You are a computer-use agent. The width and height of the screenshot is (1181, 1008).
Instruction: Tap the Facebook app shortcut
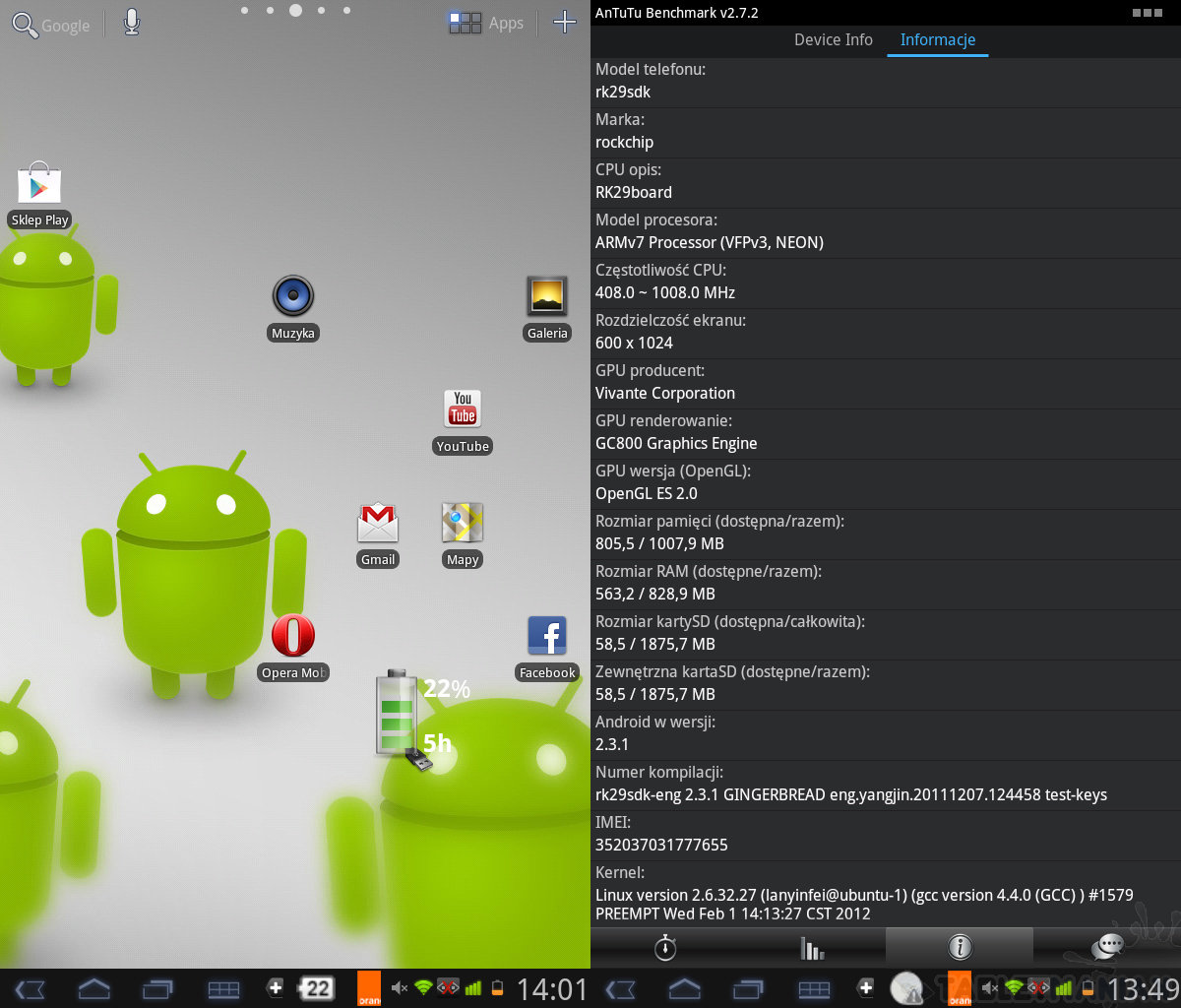(547, 637)
